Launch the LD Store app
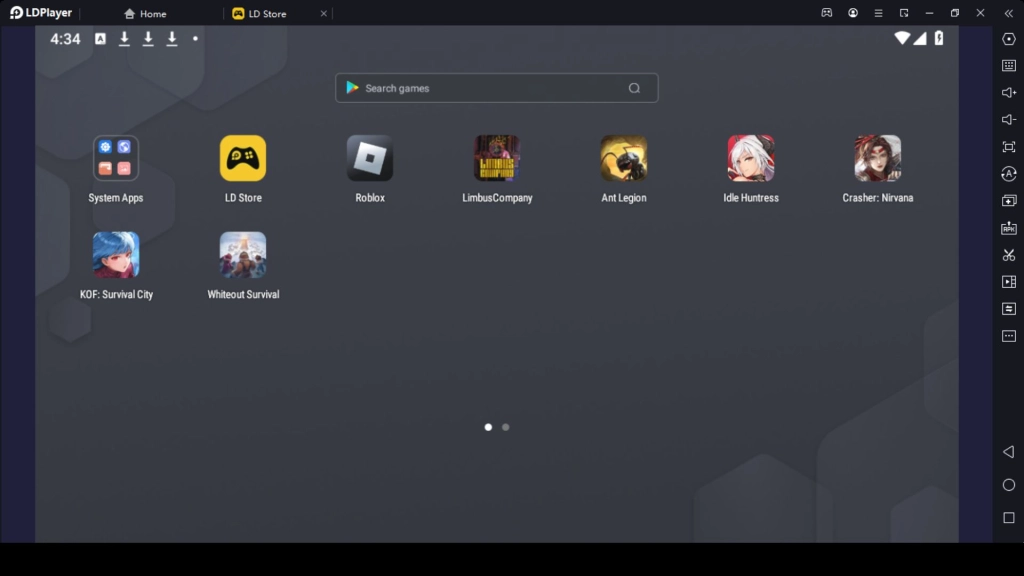 click(x=243, y=158)
